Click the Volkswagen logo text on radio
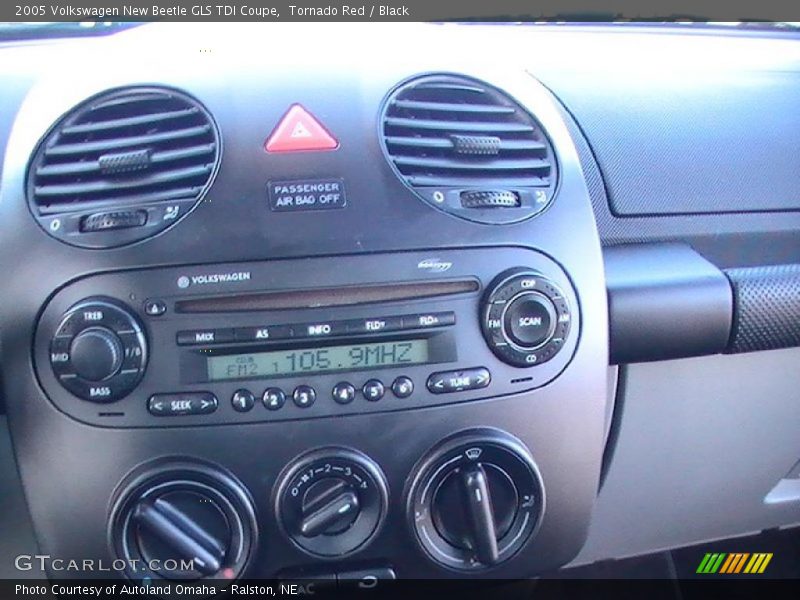This screenshot has width=800, height=600. point(214,279)
